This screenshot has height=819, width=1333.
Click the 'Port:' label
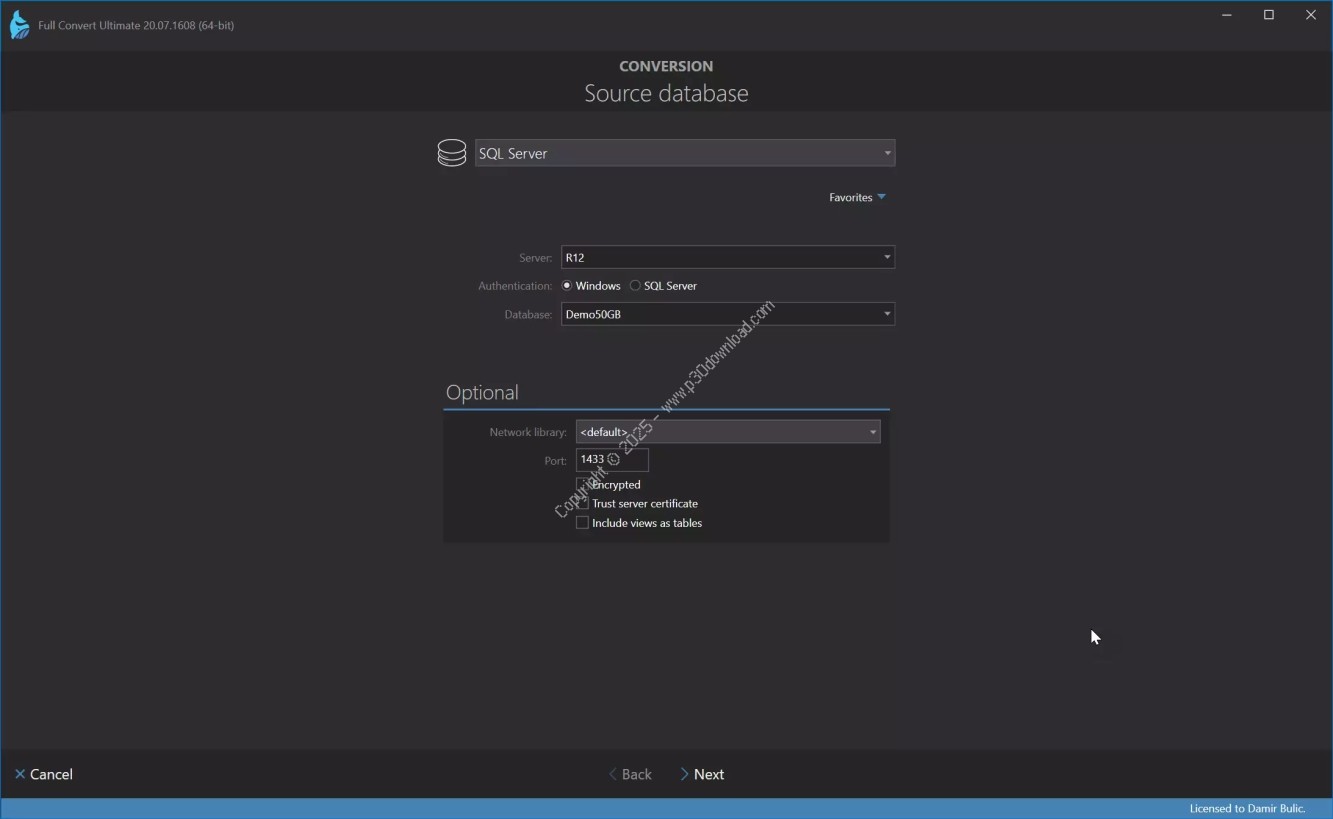point(555,461)
